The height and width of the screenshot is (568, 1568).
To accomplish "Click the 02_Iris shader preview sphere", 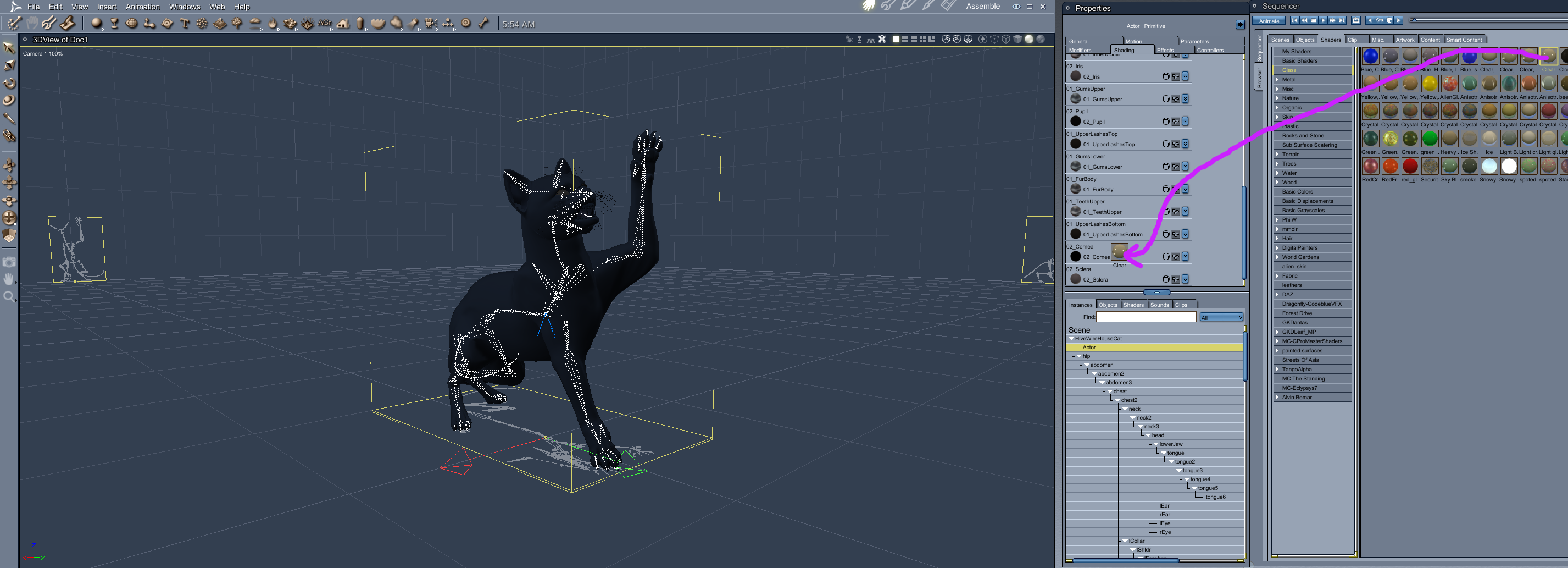I will [1076, 76].
